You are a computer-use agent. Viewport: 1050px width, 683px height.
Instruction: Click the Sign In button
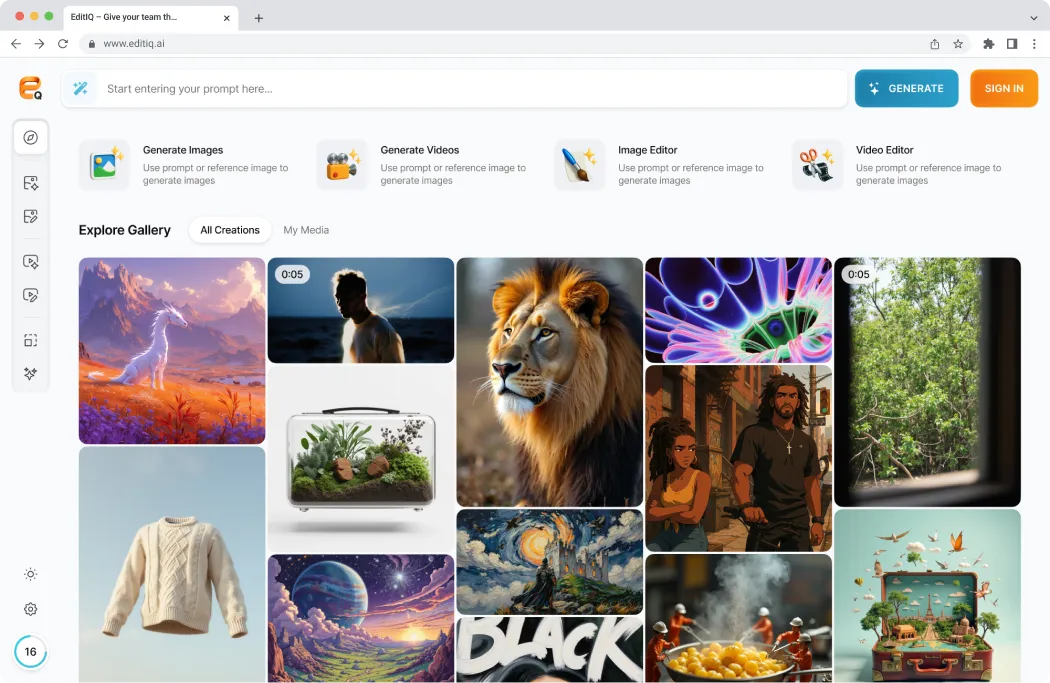click(1003, 89)
